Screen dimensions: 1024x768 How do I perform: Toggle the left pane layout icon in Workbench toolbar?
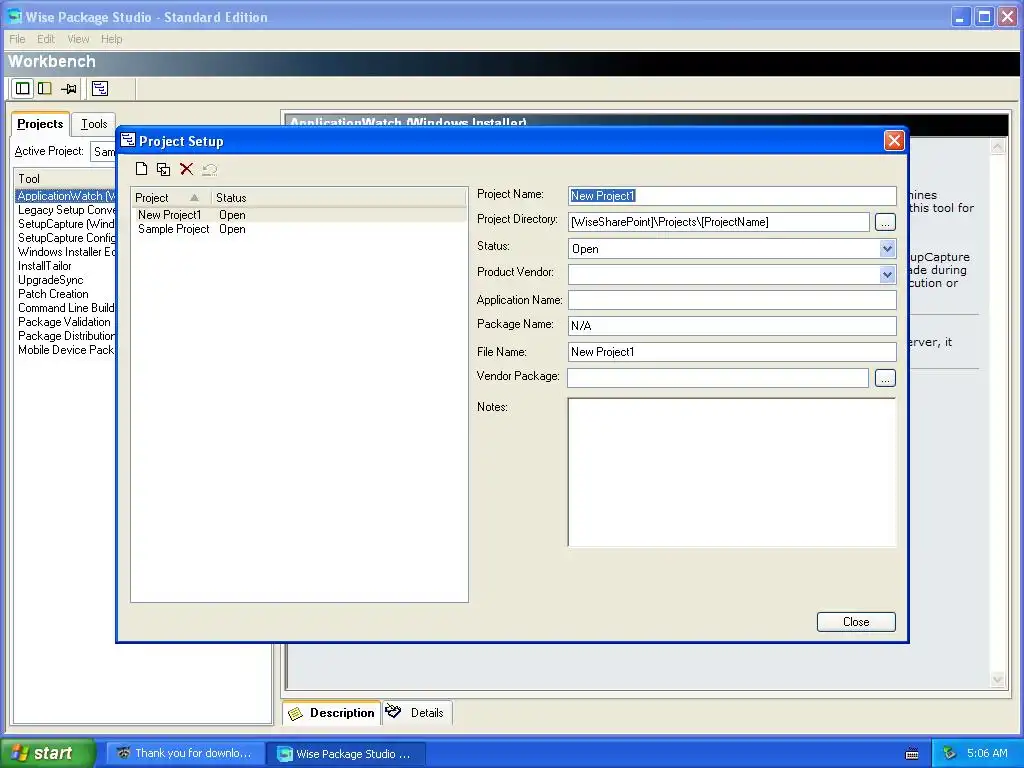[x=23, y=88]
